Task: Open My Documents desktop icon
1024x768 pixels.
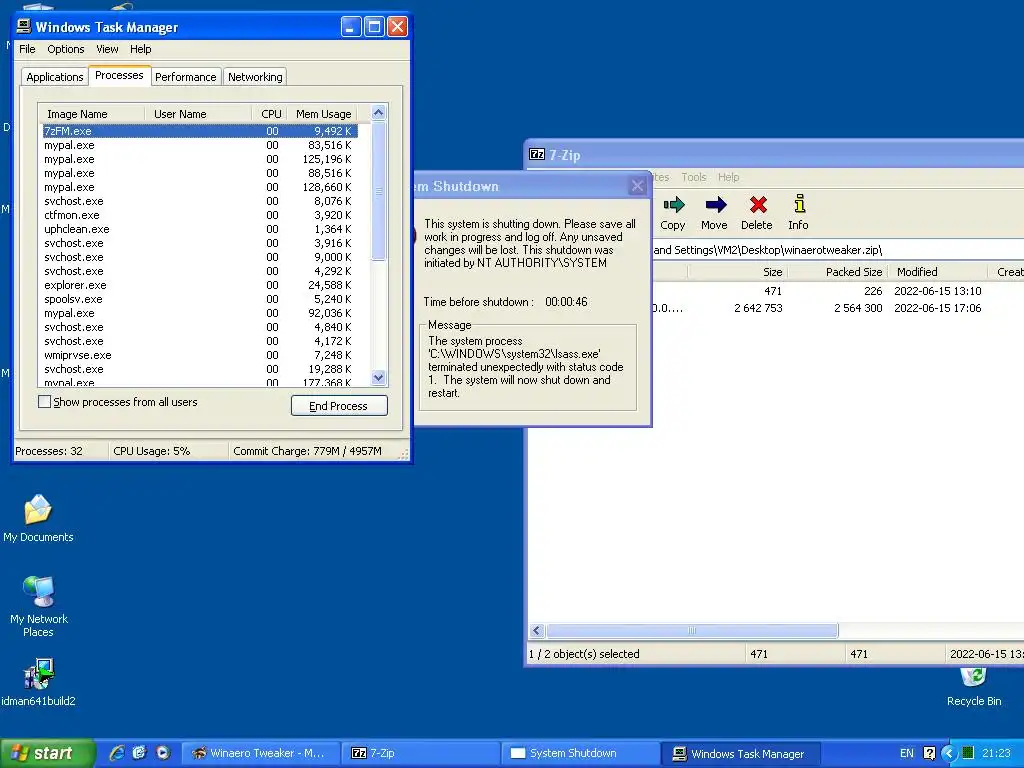Action: [x=38, y=511]
